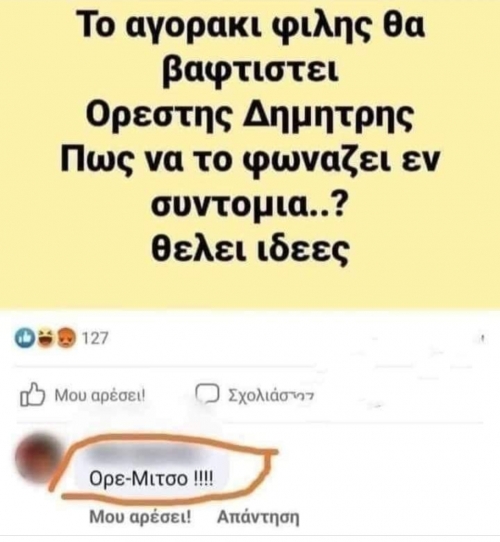Click the 'θελει ιδεες' line in post
Image resolution: width=500 pixels, height=542 pixels.
point(250,248)
